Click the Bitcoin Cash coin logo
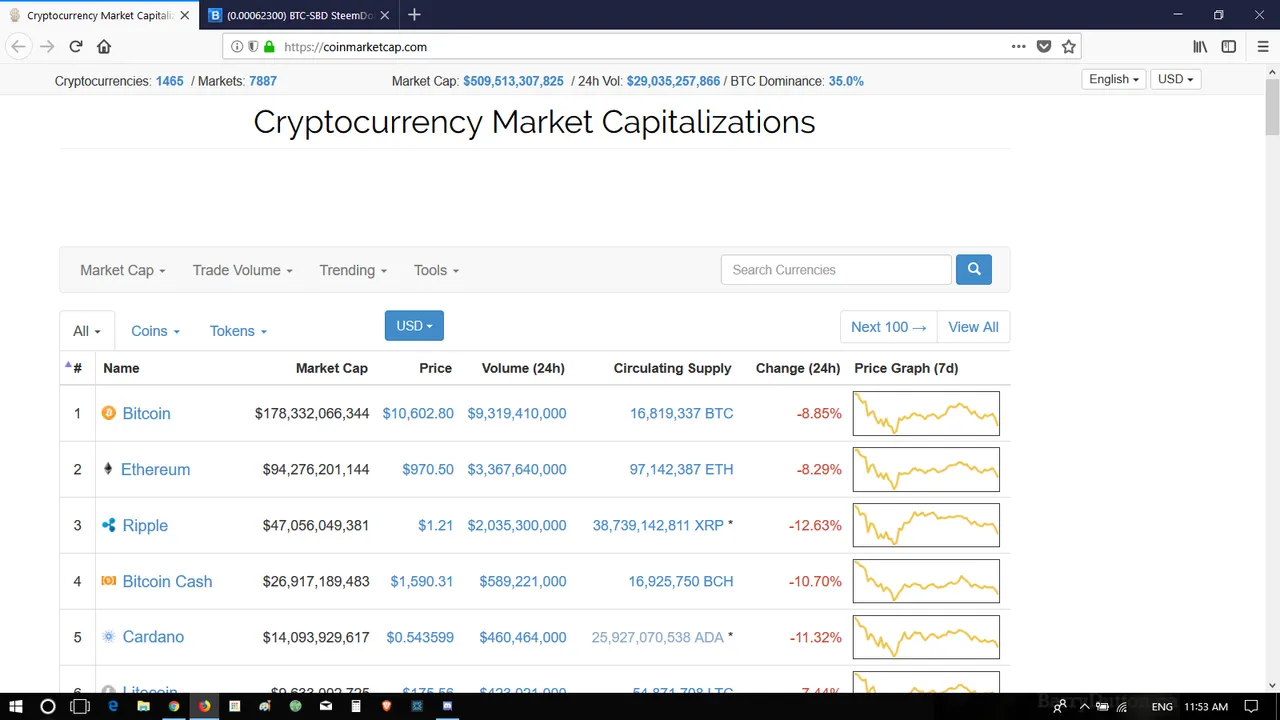Image resolution: width=1280 pixels, height=720 pixels. coord(109,581)
